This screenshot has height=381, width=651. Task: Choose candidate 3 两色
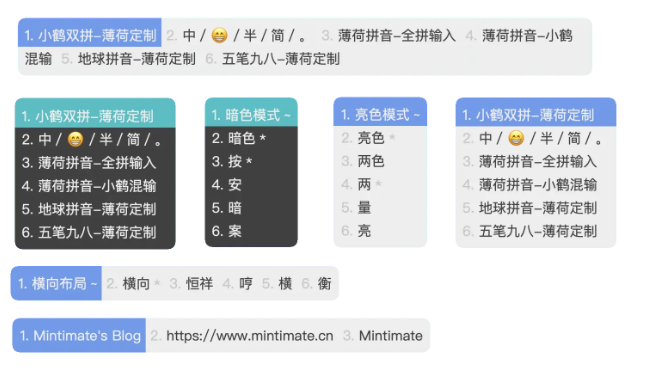point(380,161)
